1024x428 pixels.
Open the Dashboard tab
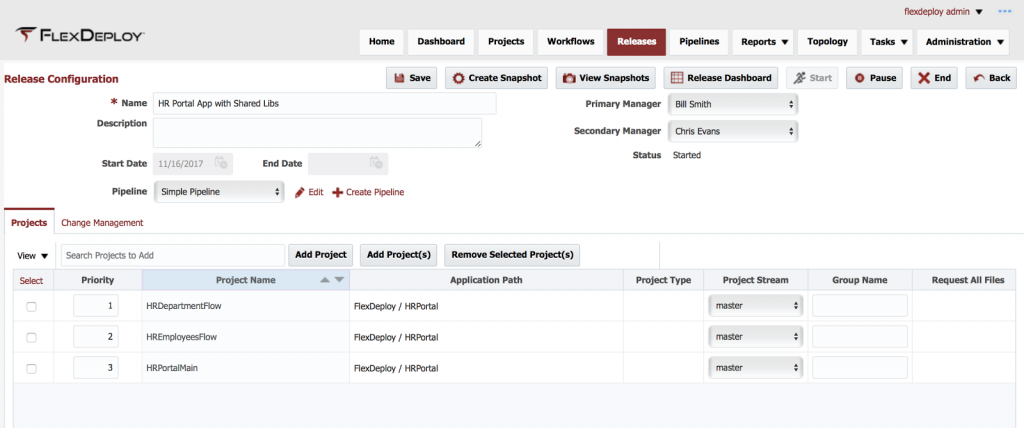(x=441, y=42)
